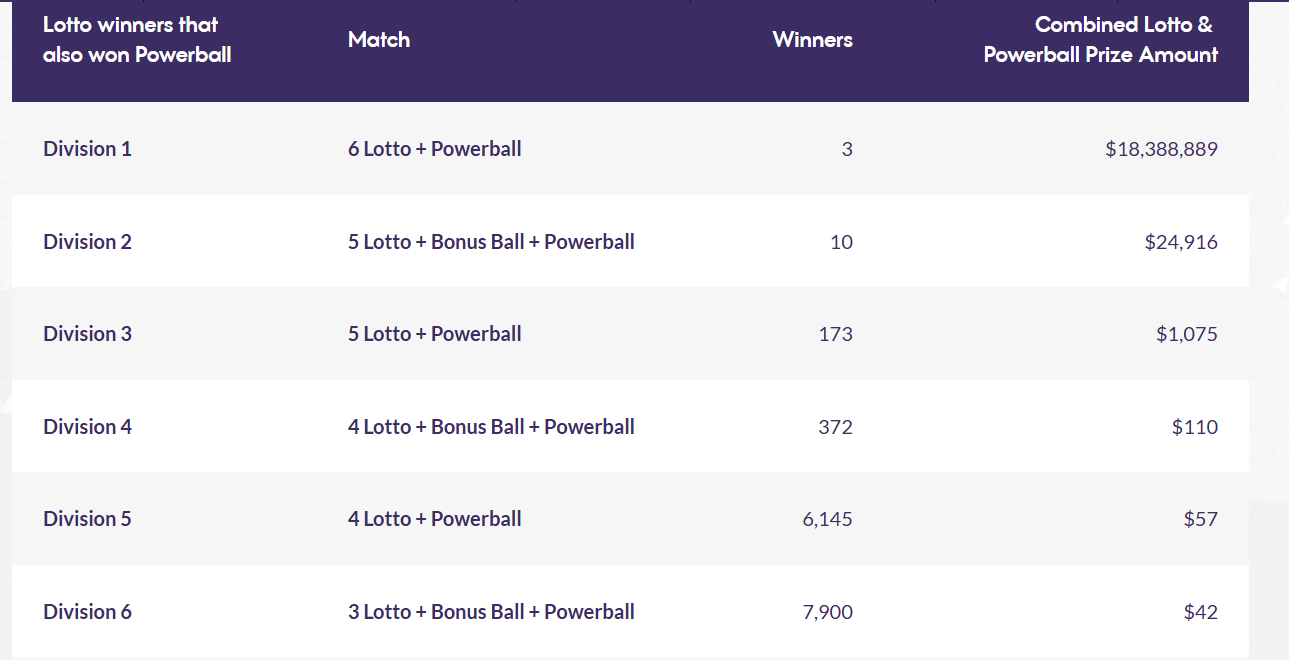This screenshot has height=660, width=1289.
Task: Click the 173 winners count
Action: (835, 334)
